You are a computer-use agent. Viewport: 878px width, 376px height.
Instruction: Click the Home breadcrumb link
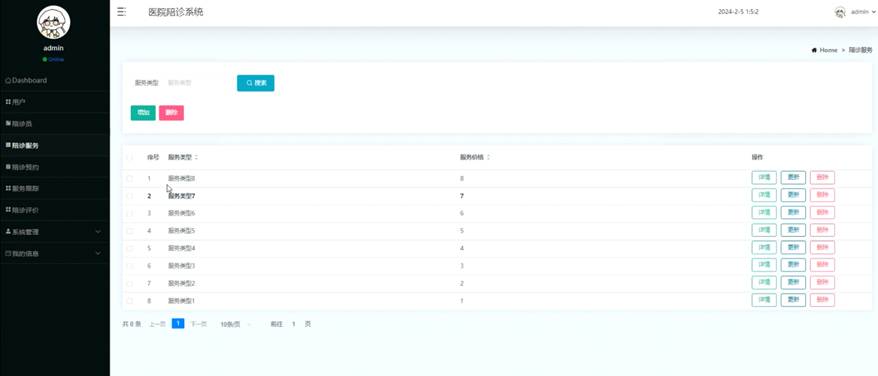(x=828, y=50)
